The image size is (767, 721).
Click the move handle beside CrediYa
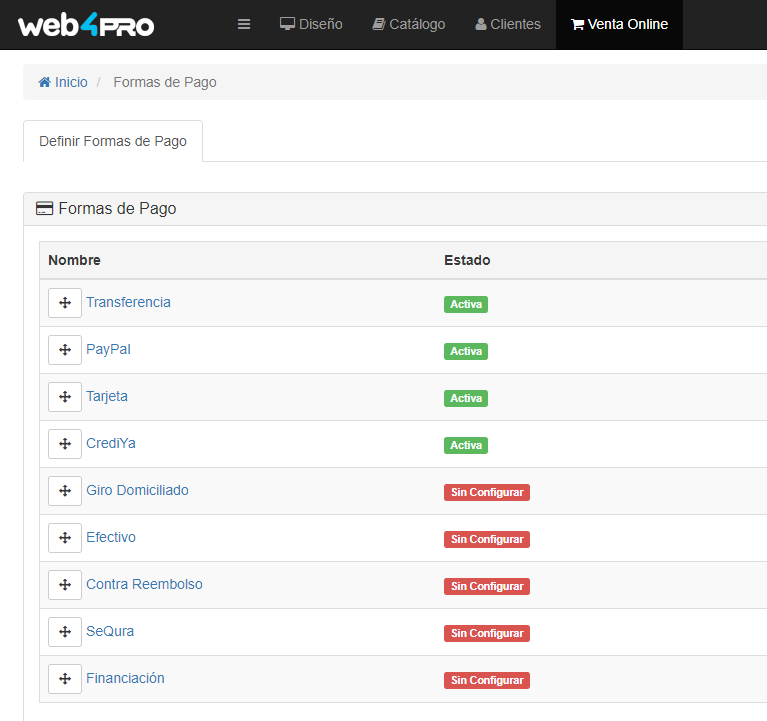[65, 444]
